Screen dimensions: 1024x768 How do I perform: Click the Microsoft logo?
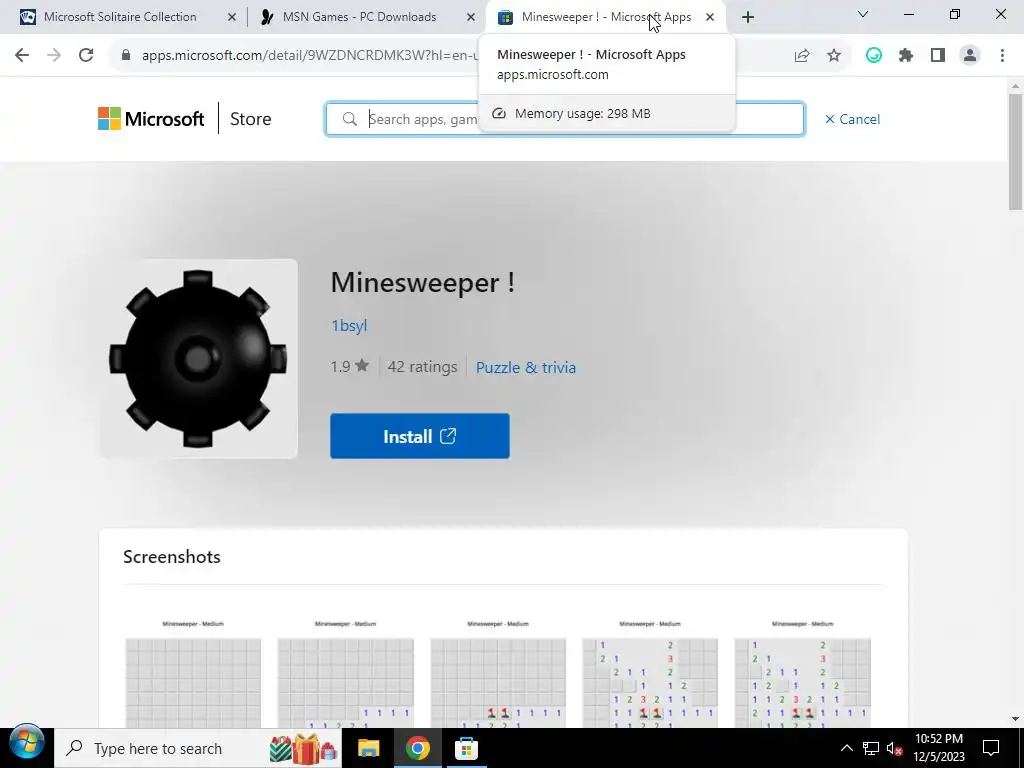pos(151,119)
